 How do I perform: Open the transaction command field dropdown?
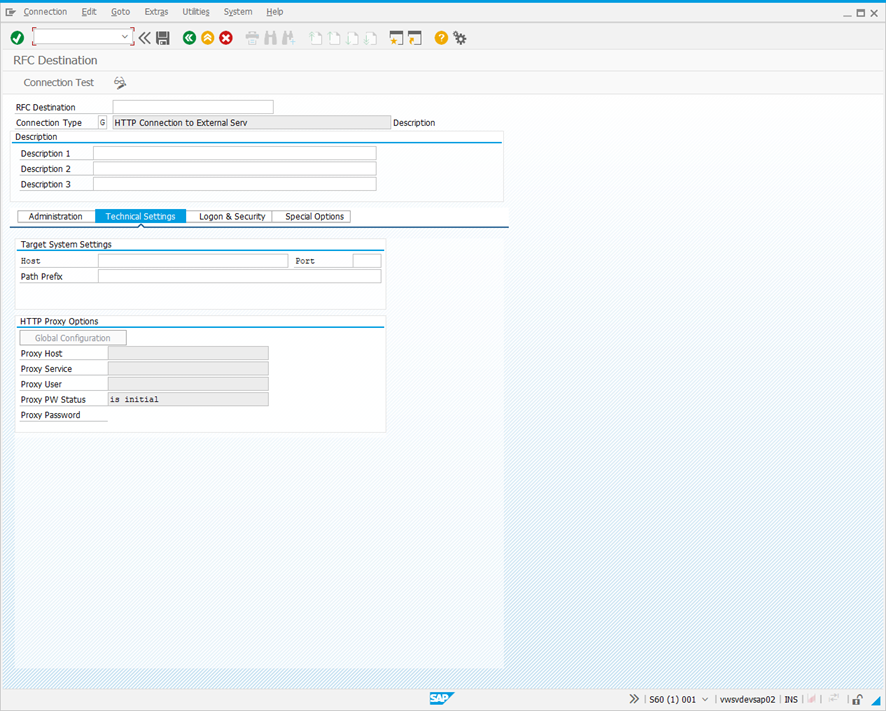(x=125, y=37)
